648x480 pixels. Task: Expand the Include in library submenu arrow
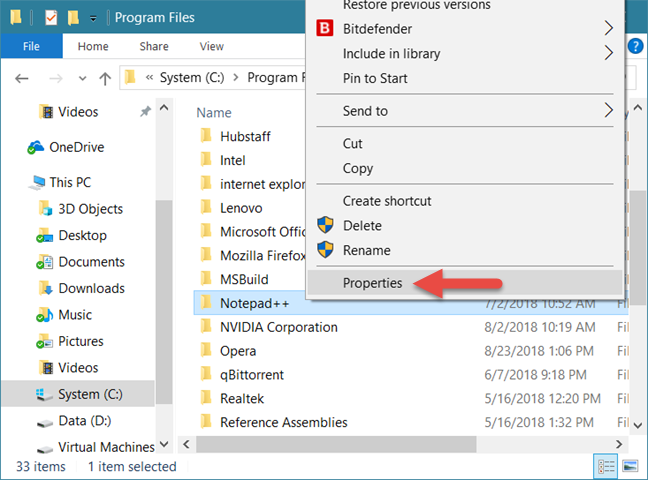tap(608, 53)
